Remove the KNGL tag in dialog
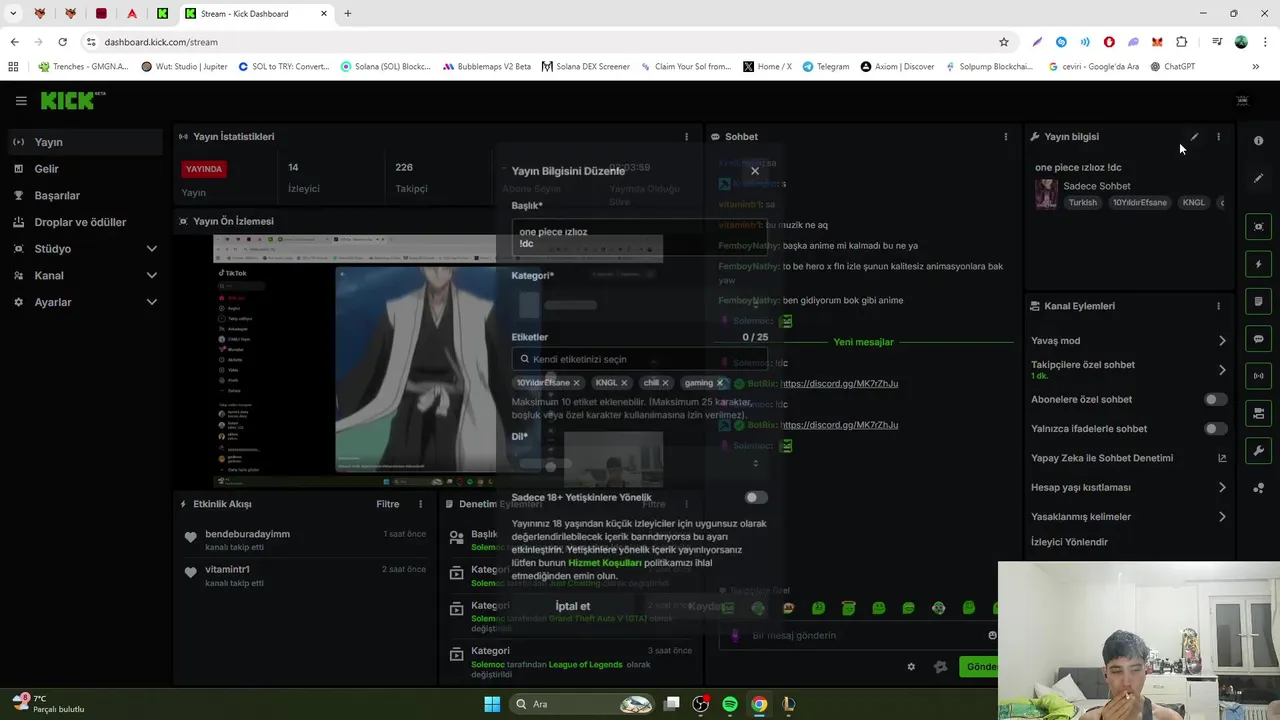 point(624,383)
